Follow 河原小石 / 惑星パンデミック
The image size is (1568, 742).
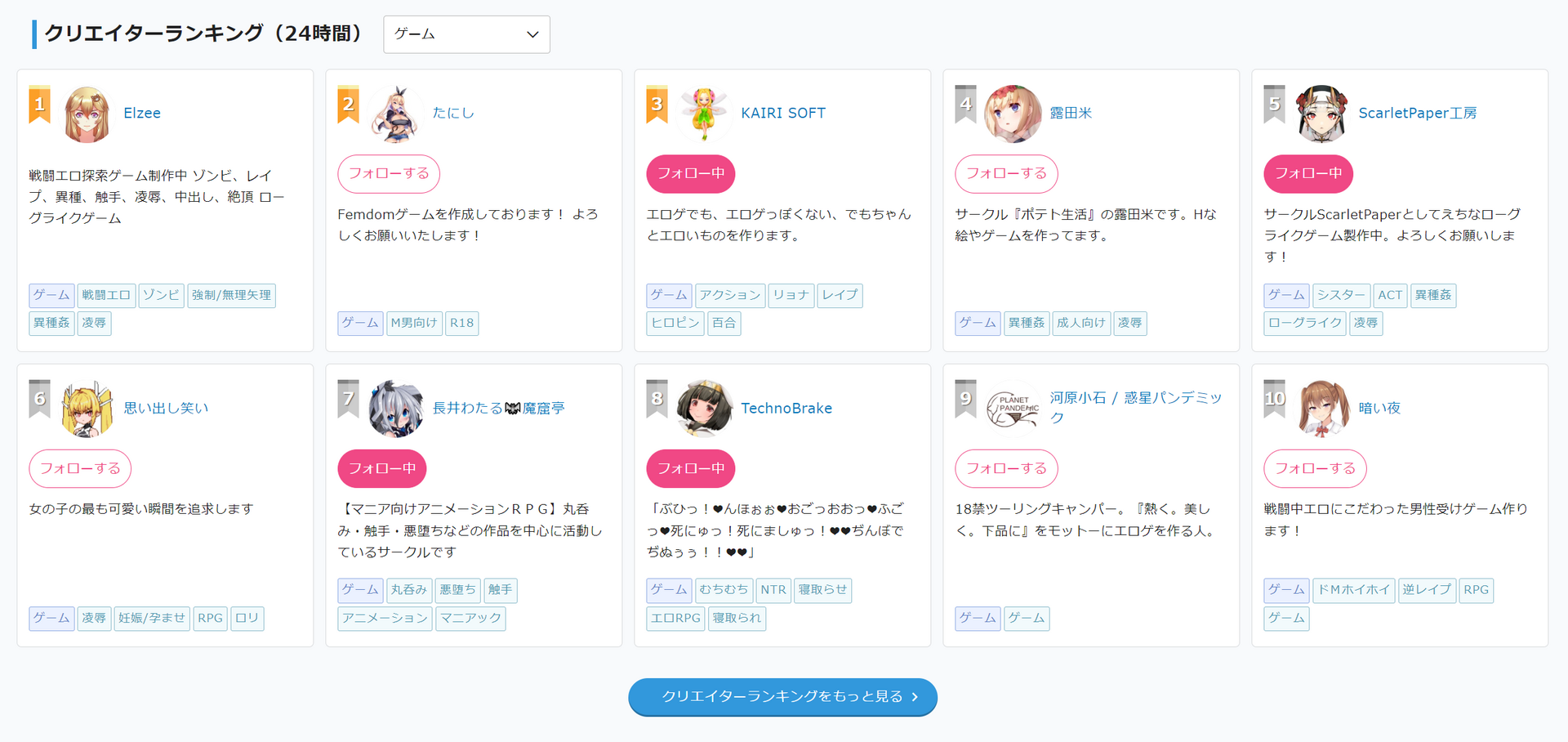(1006, 469)
